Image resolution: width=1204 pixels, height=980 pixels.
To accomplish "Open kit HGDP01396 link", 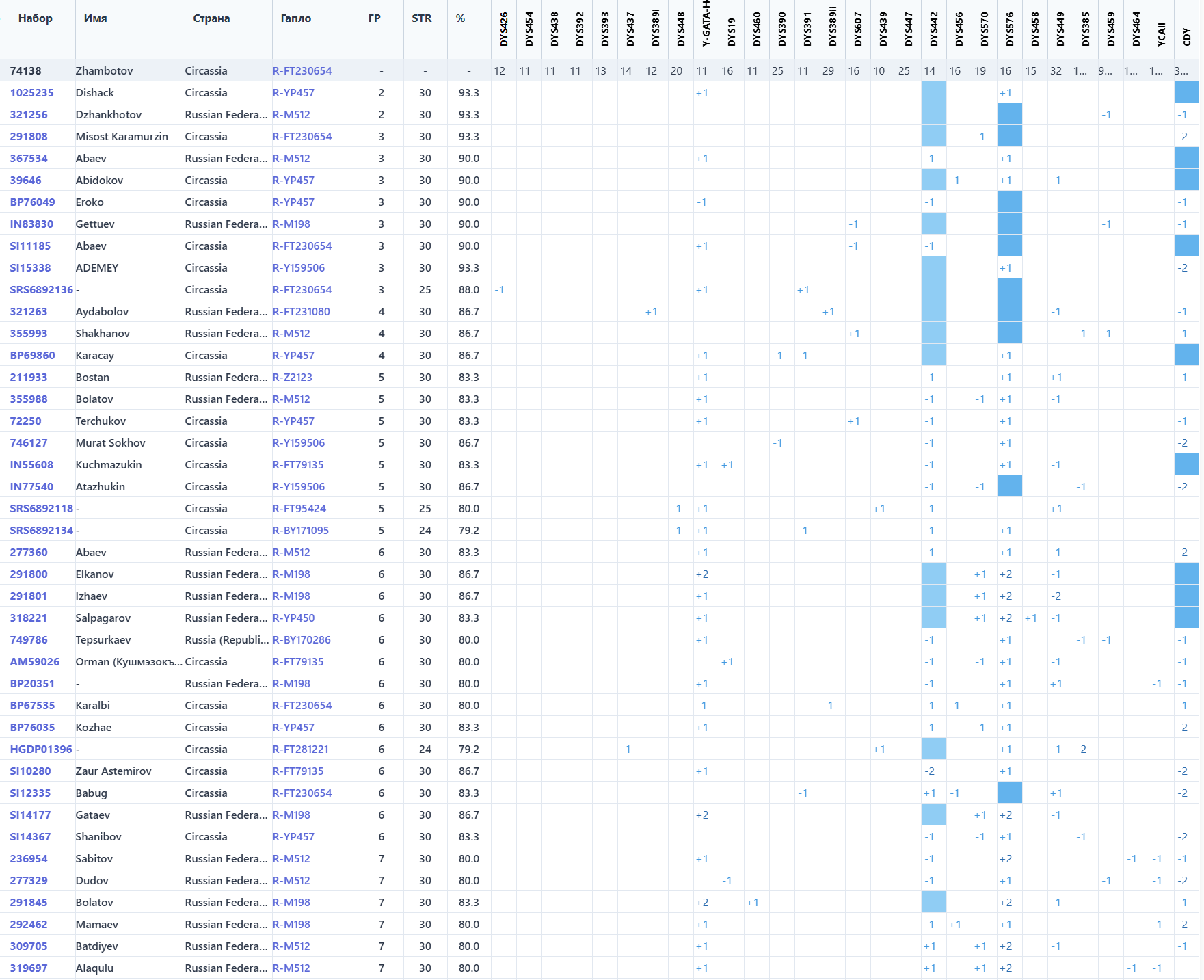I will [40, 749].
